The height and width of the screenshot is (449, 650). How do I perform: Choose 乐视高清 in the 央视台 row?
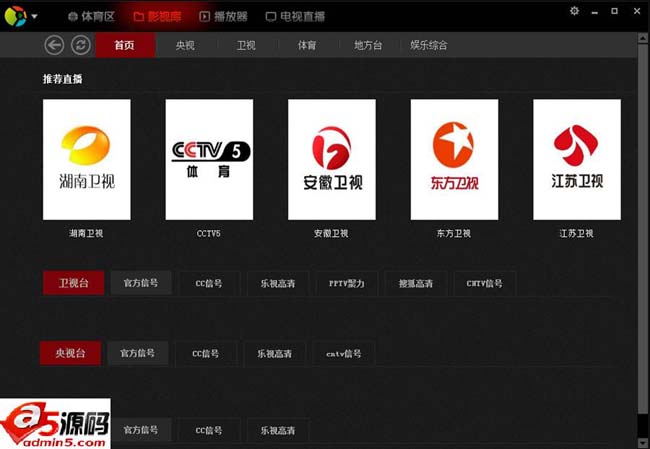click(274, 354)
